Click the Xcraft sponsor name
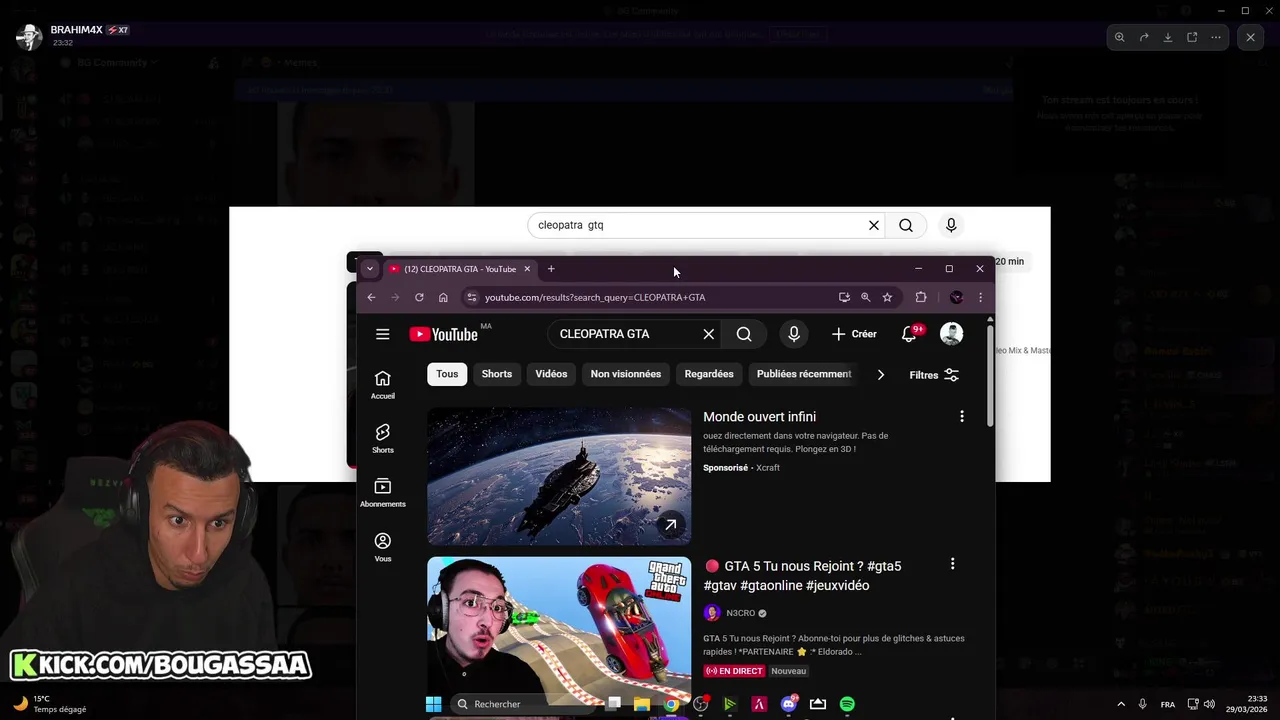 click(x=768, y=468)
